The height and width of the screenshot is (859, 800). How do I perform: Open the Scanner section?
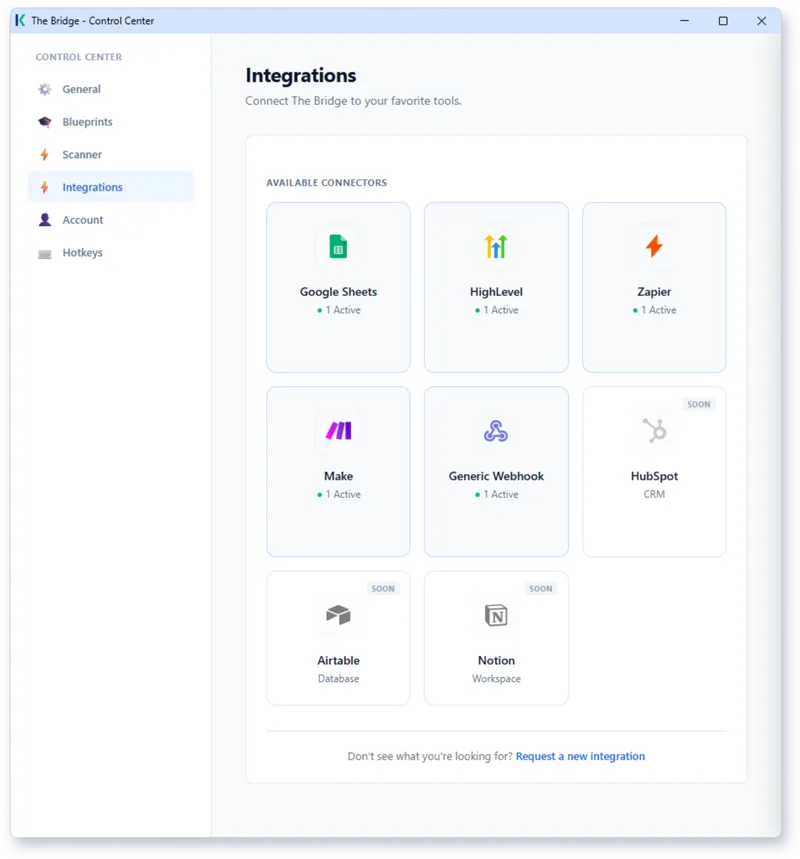111,154
